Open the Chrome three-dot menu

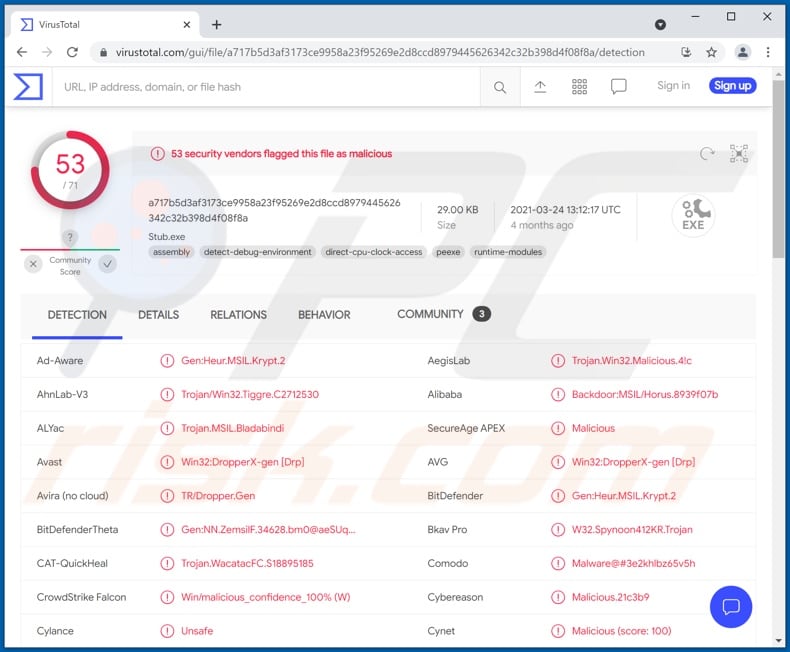(x=768, y=52)
